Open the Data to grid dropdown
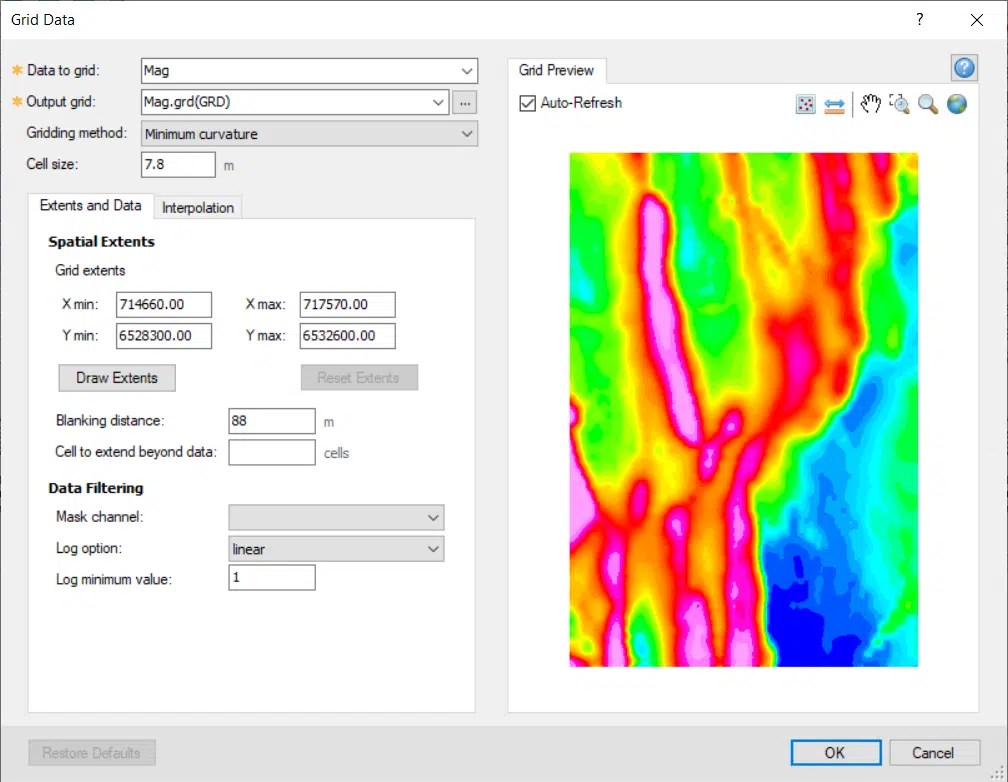Screen dimensions: 1008x782 [x=465, y=71]
